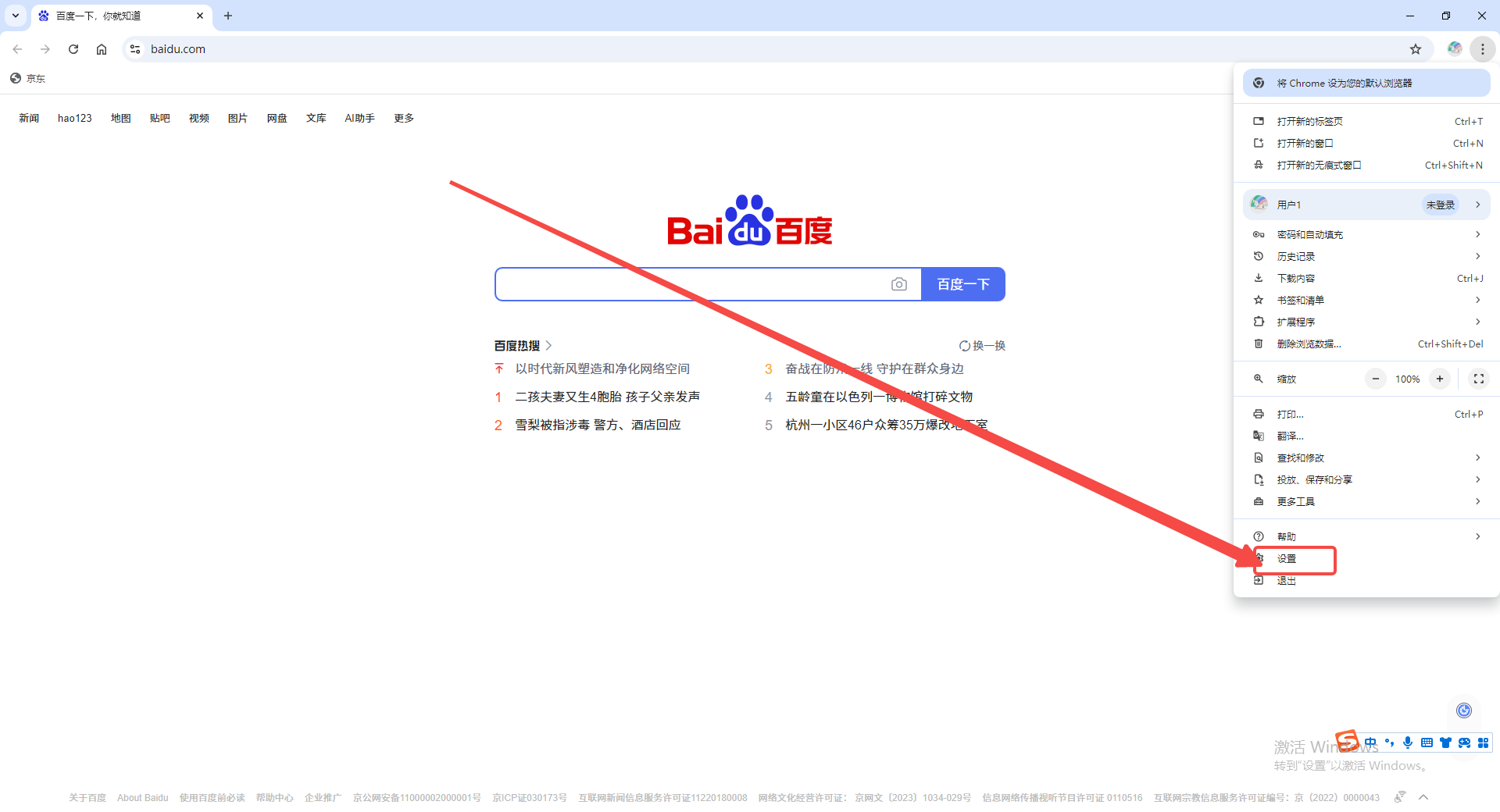
Task: Enter fullscreen mode from zoom row
Action: point(1479,379)
